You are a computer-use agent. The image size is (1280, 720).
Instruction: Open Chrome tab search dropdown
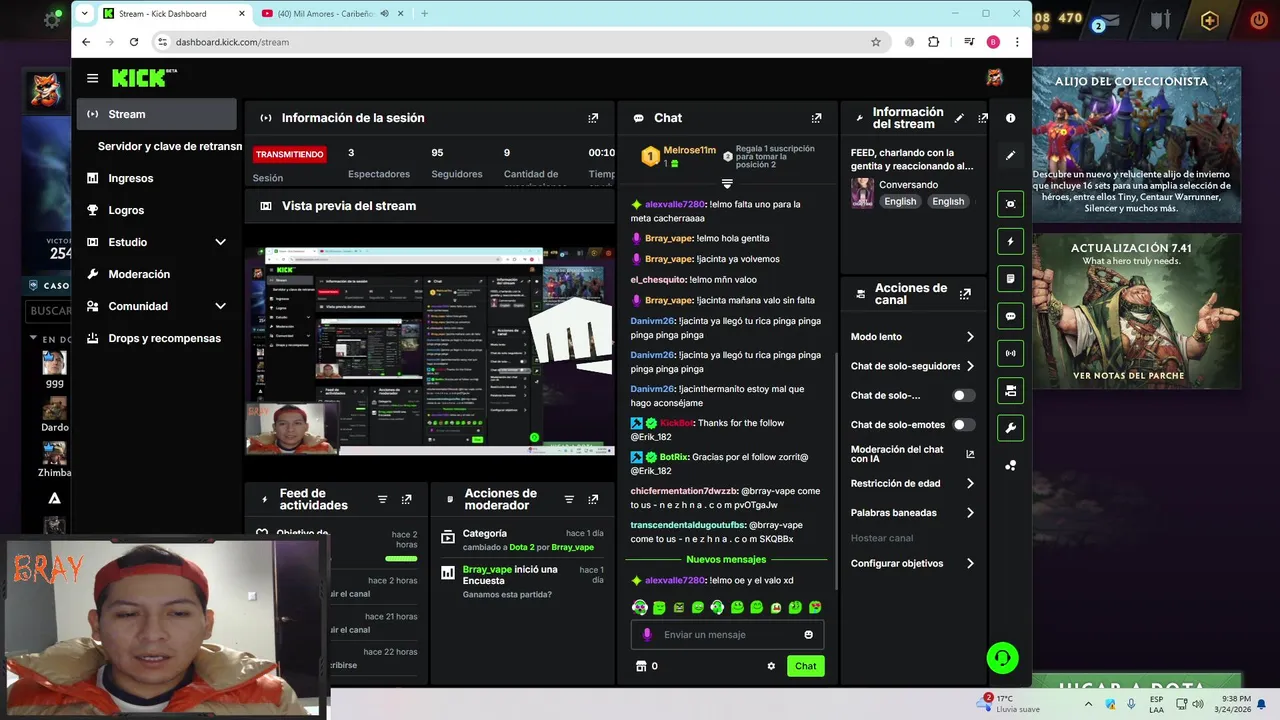[x=84, y=13]
